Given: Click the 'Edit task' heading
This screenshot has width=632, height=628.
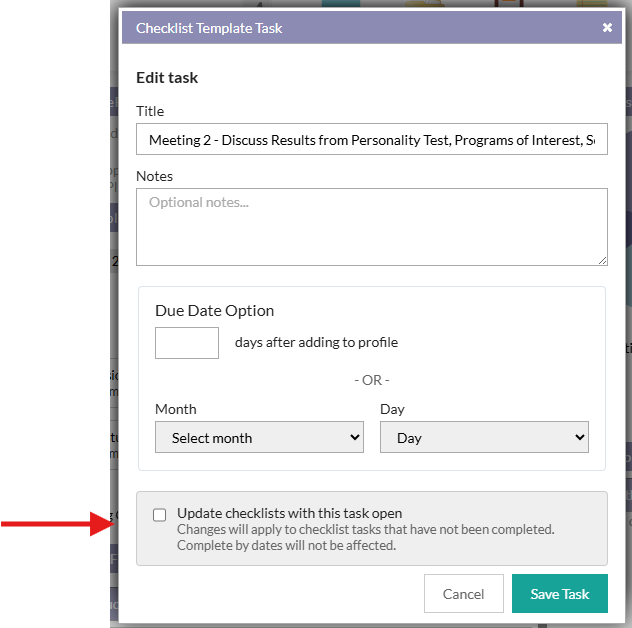Looking at the screenshot, I should pyautogui.click(x=167, y=77).
